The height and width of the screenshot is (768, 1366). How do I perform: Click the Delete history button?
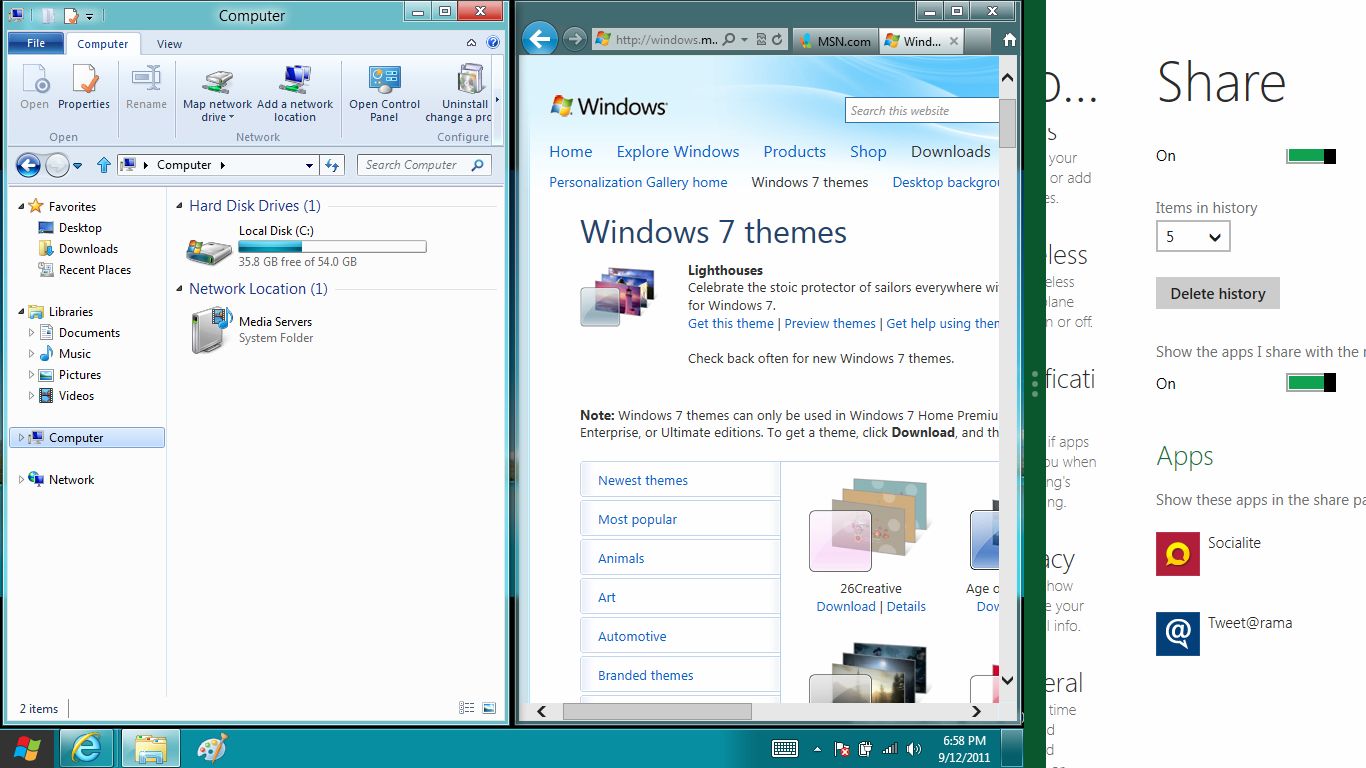(1218, 293)
